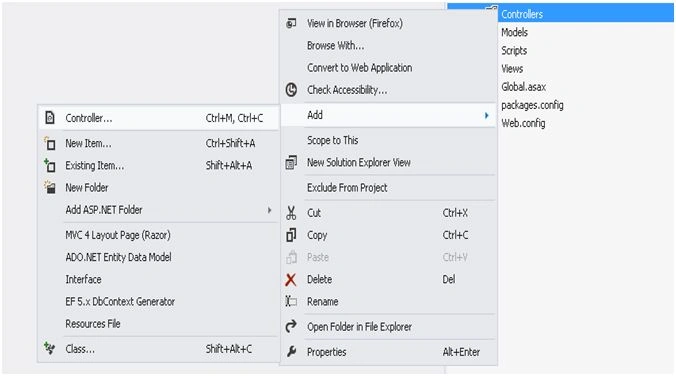This screenshot has height=376, width=676.
Task: Select Browse With... option
Action: click(x=388, y=45)
